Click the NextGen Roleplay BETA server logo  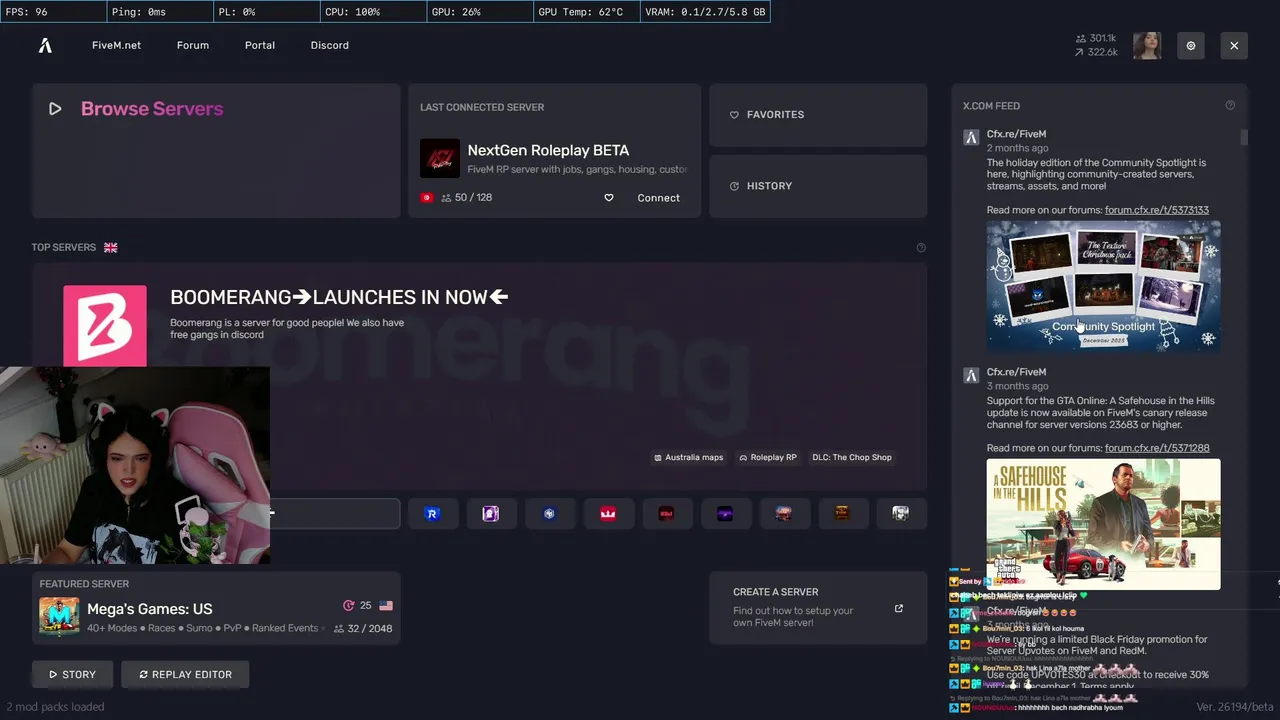(440, 158)
